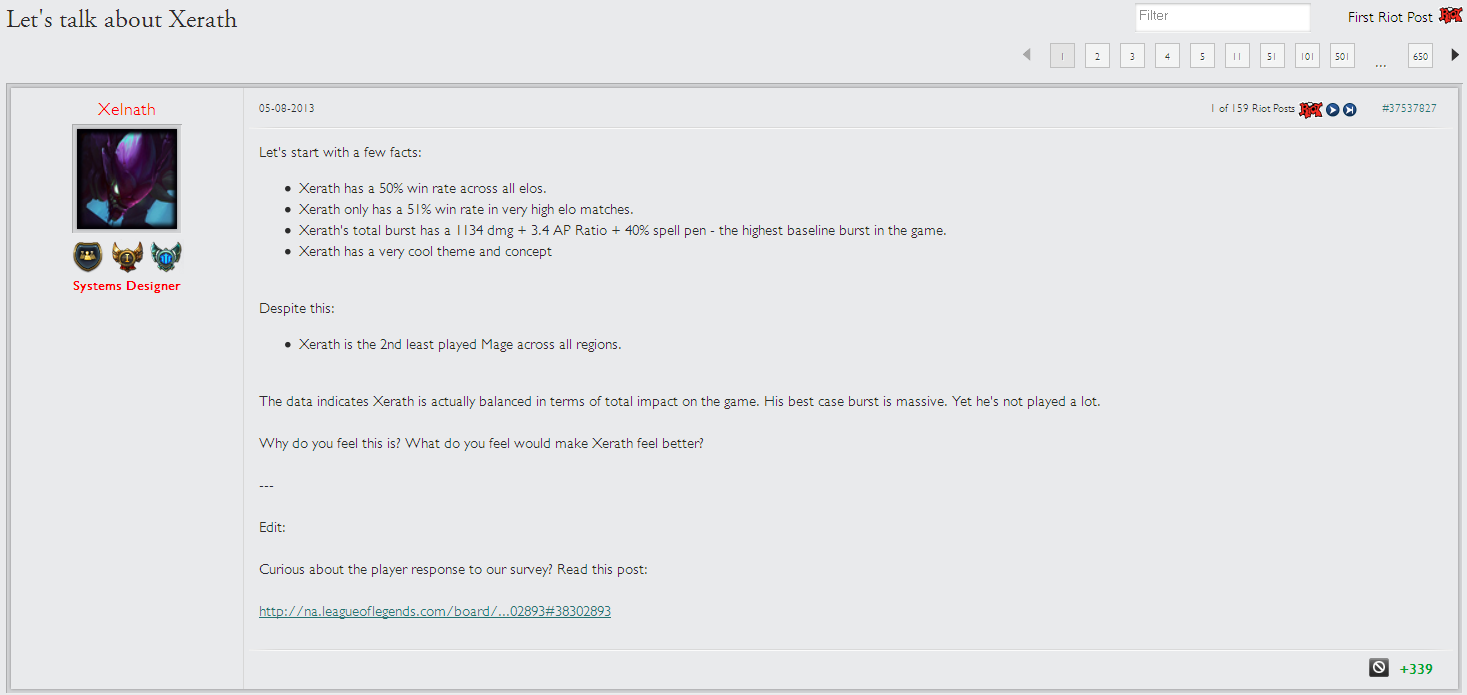Viewport: 1467px width, 695px height.
Task: Click the First Riot Post link
Action: 1390,17
